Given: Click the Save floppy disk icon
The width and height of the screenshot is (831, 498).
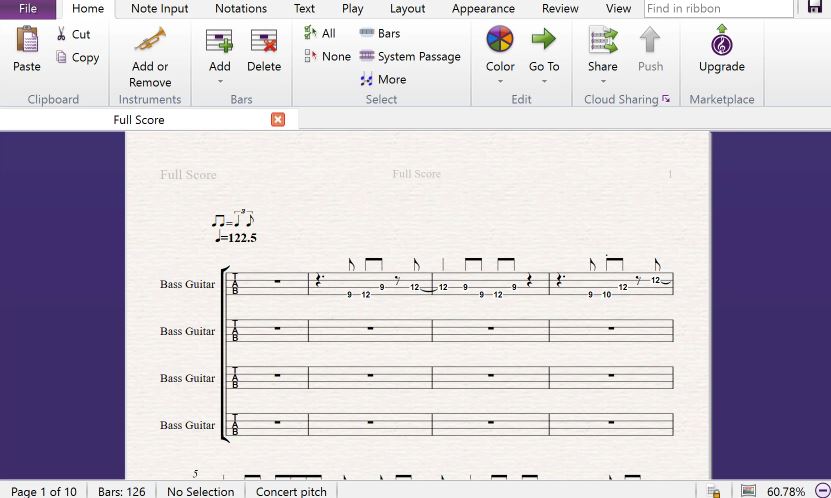Looking at the screenshot, I should point(815,6).
